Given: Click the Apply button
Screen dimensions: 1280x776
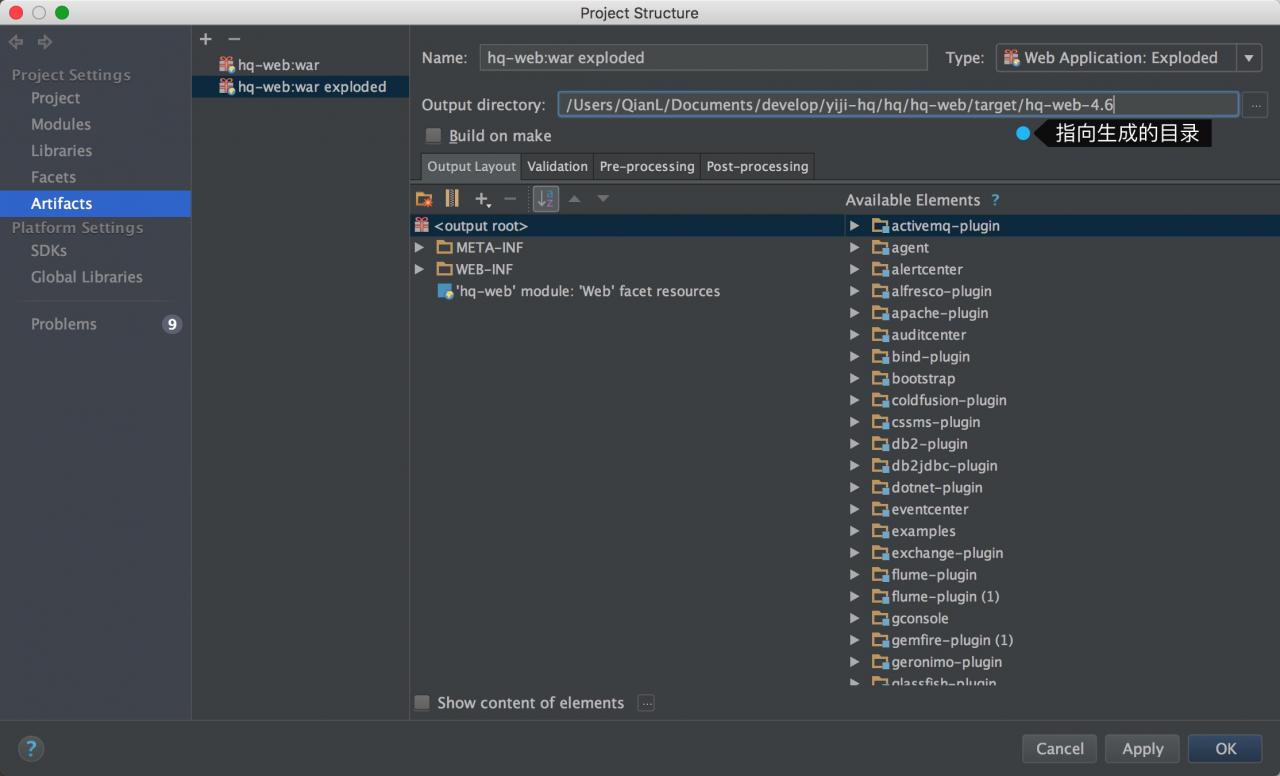Looking at the screenshot, I should pyautogui.click(x=1142, y=748).
